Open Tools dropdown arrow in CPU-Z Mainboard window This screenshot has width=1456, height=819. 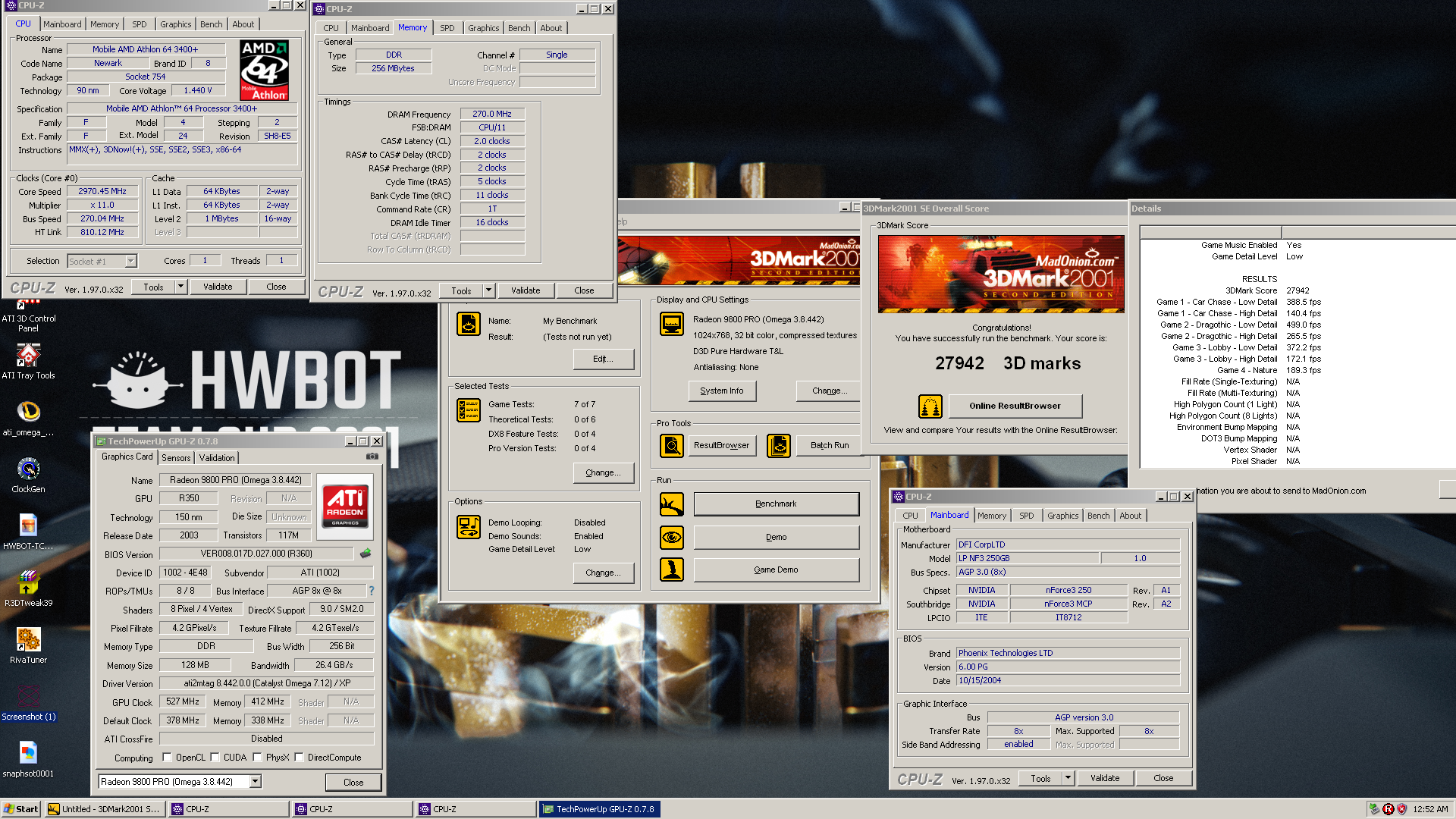(x=1068, y=778)
